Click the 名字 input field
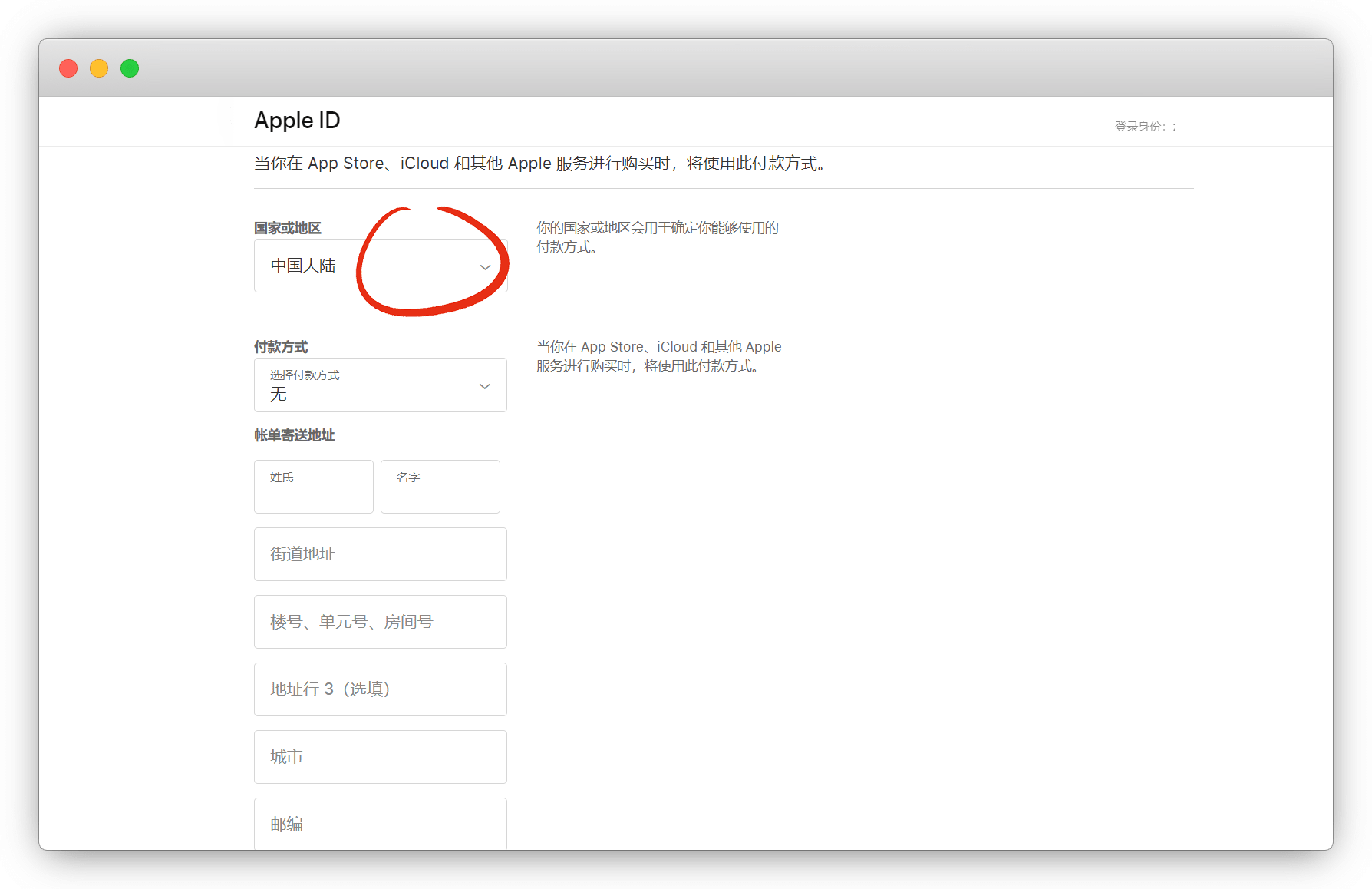This screenshot has width=1372, height=889. (x=440, y=487)
